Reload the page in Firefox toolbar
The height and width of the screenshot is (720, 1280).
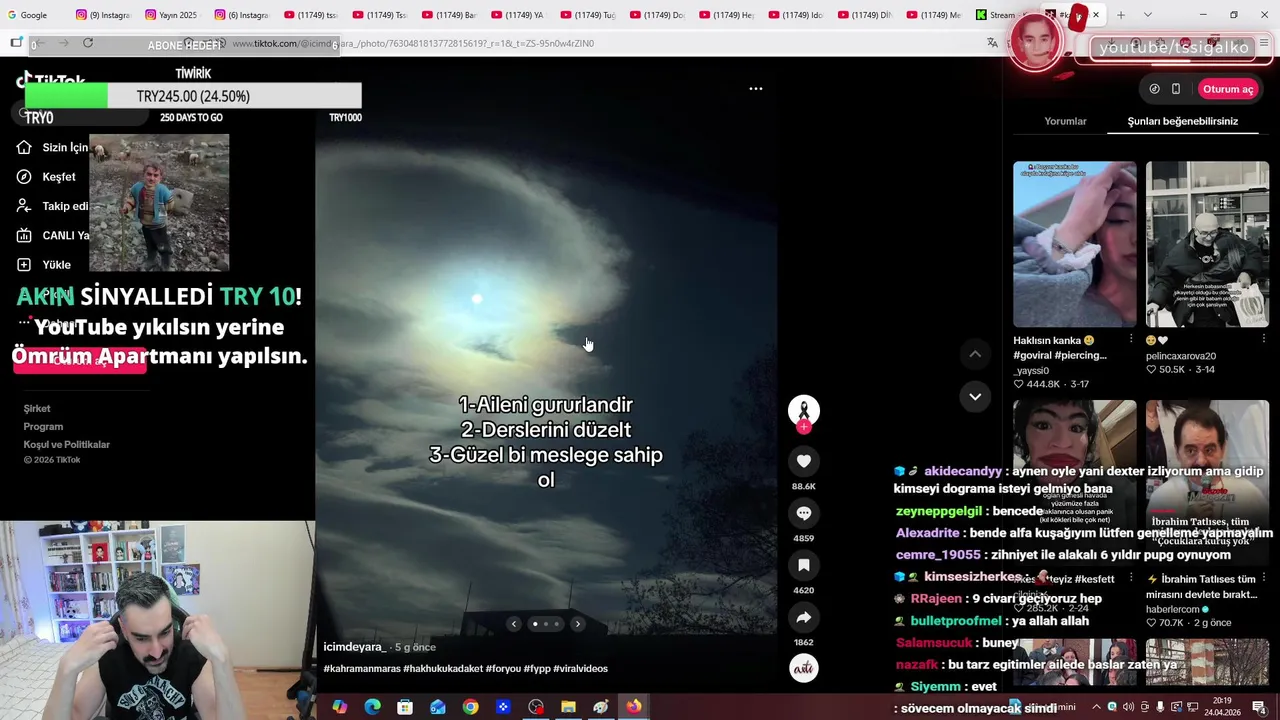(x=88, y=43)
